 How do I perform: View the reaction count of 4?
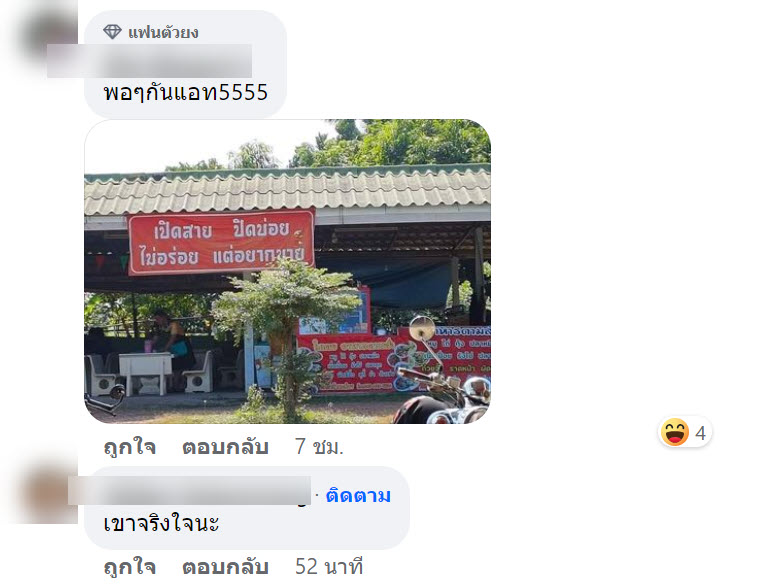tap(700, 433)
